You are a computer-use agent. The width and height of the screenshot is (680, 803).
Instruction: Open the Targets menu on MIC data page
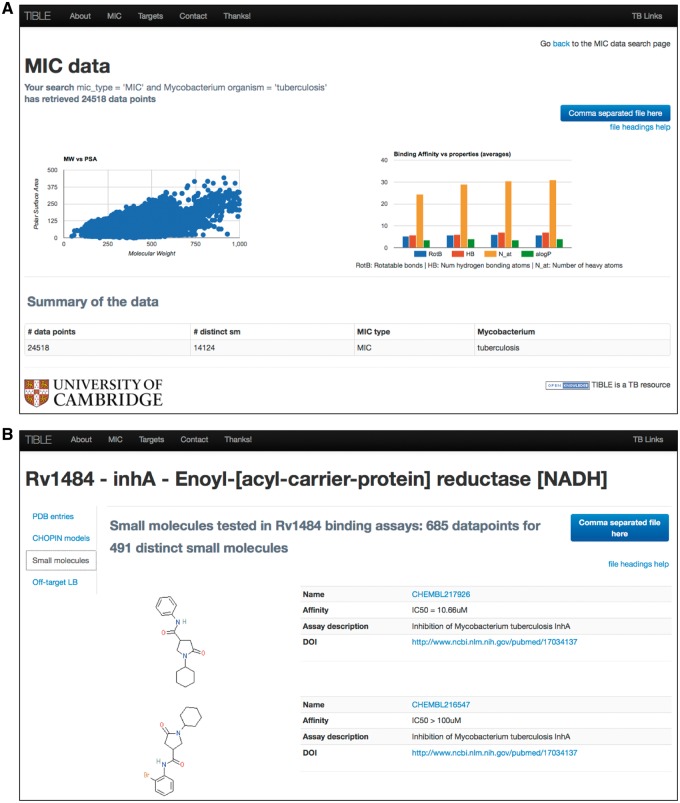152,18
